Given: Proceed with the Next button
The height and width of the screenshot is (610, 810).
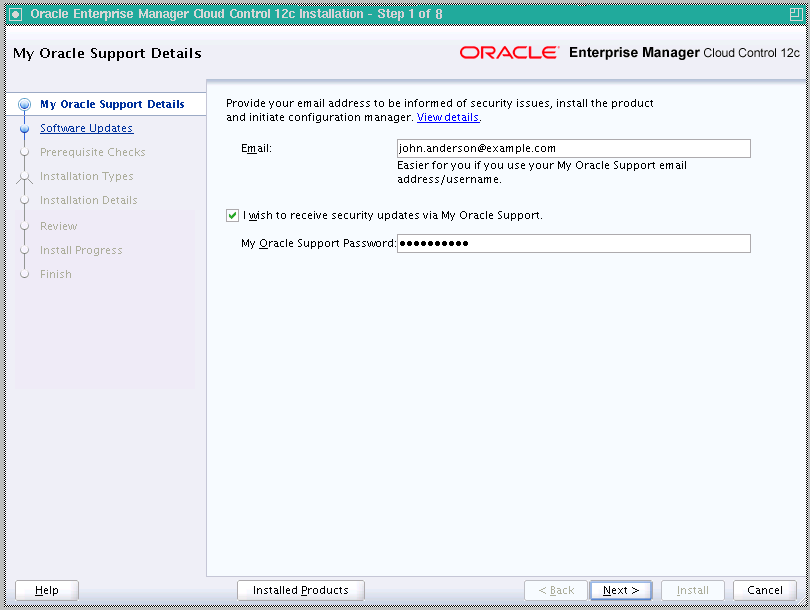Looking at the screenshot, I should [x=621, y=590].
